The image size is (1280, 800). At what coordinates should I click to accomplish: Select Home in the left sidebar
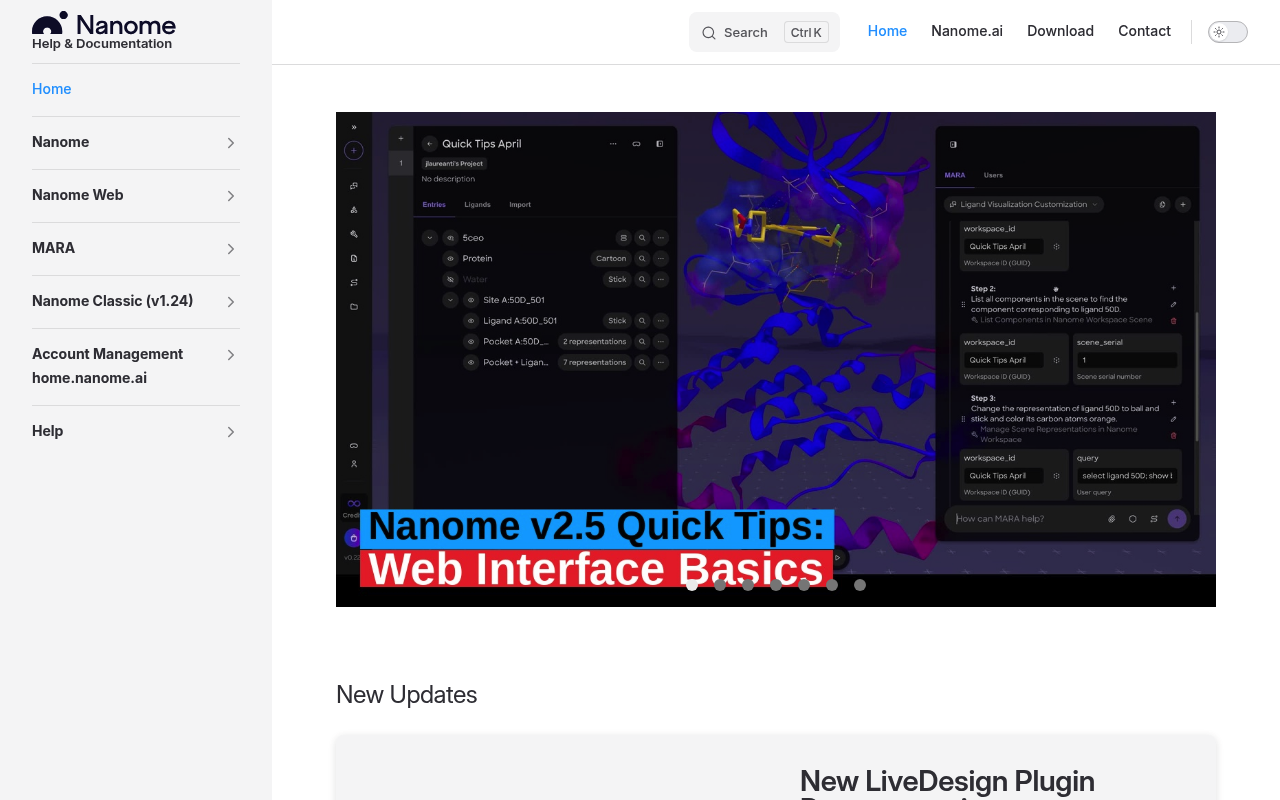(x=52, y=89)
